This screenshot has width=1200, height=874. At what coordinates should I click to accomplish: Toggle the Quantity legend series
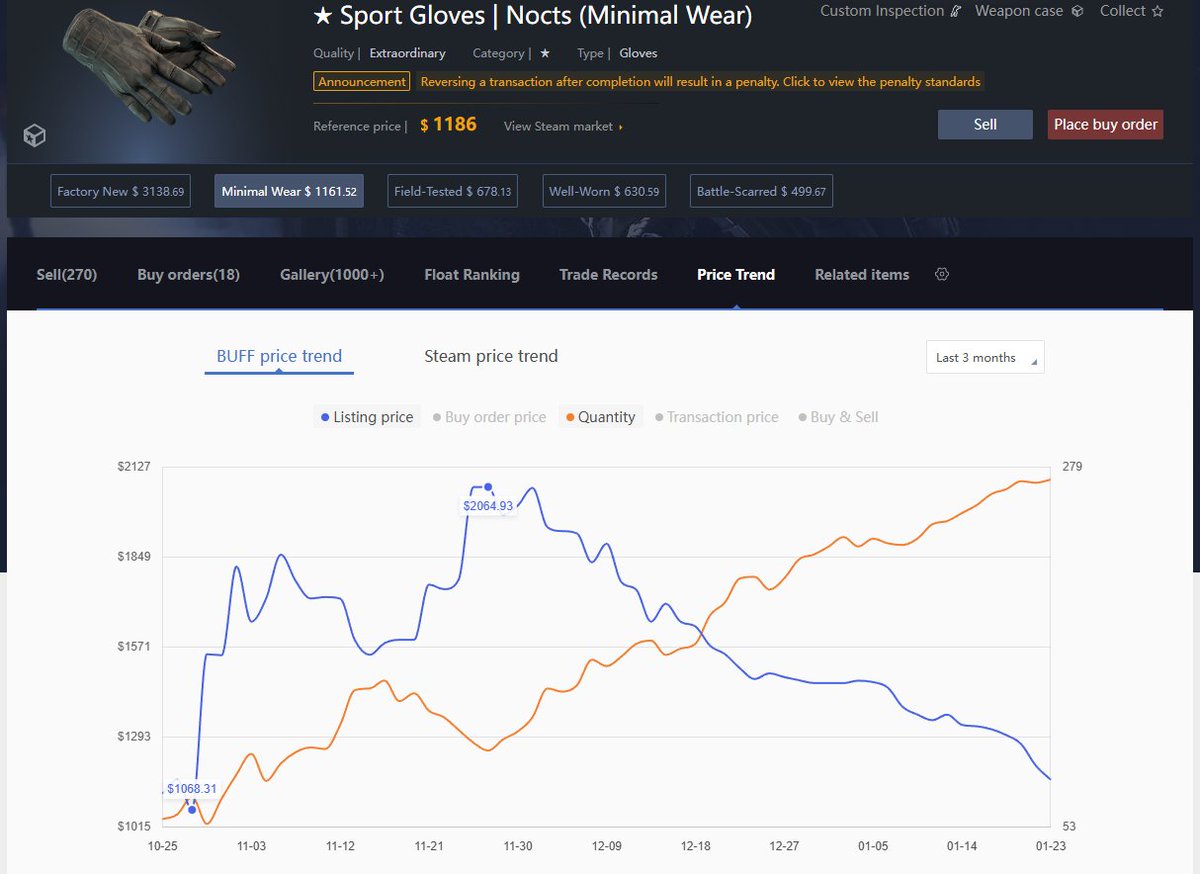pyautogui.click(x=600, y=417)
